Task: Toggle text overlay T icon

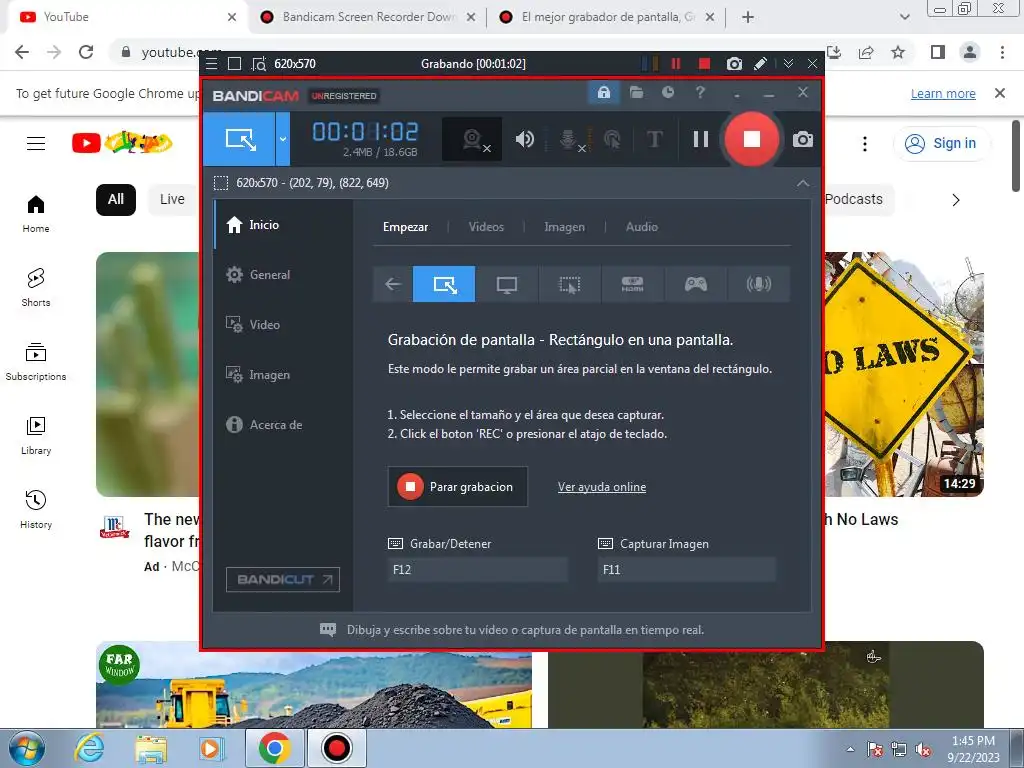Action: pos(654,139)
